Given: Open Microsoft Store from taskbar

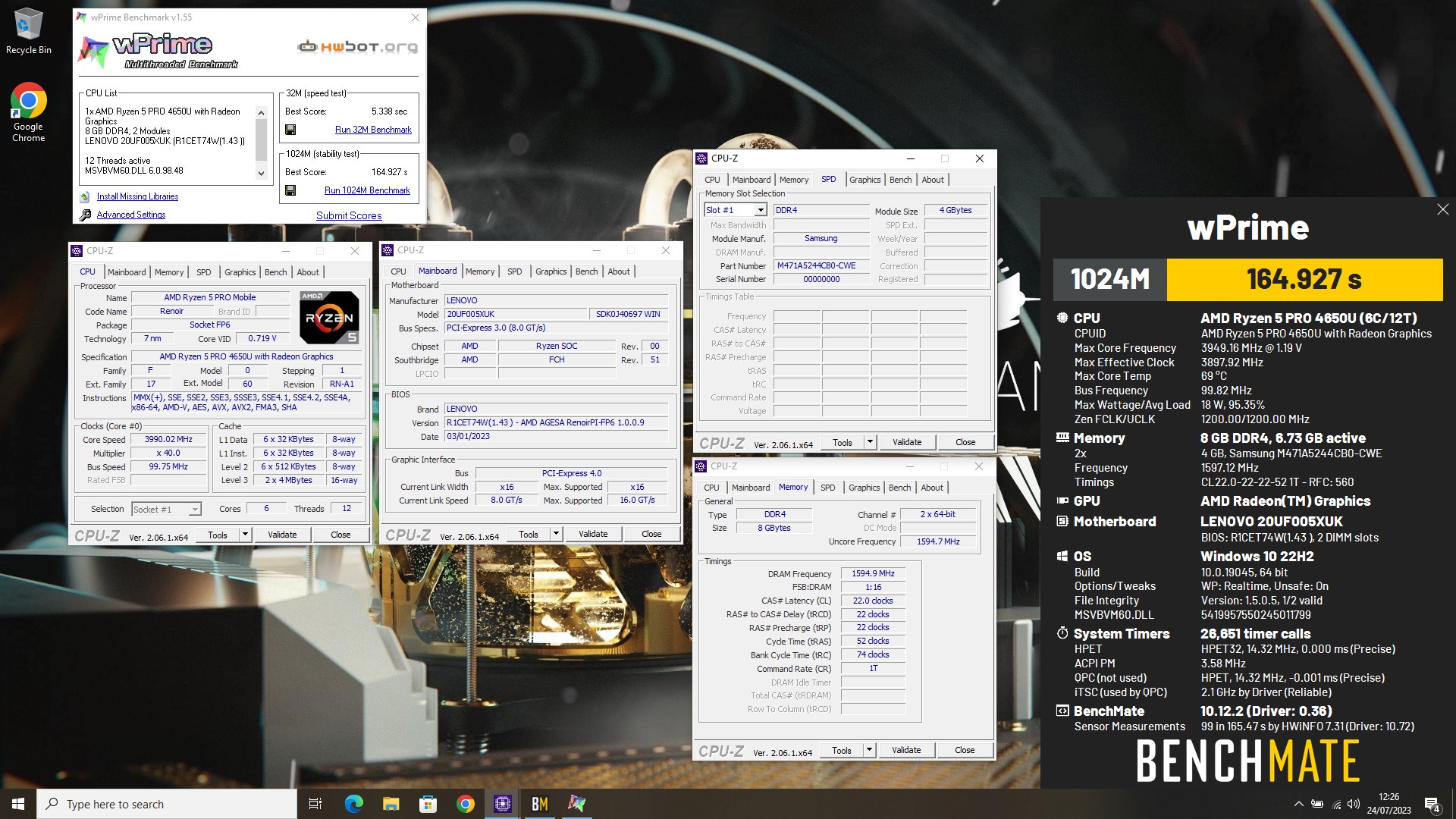Looking at the screenshot, I should 428,804.
